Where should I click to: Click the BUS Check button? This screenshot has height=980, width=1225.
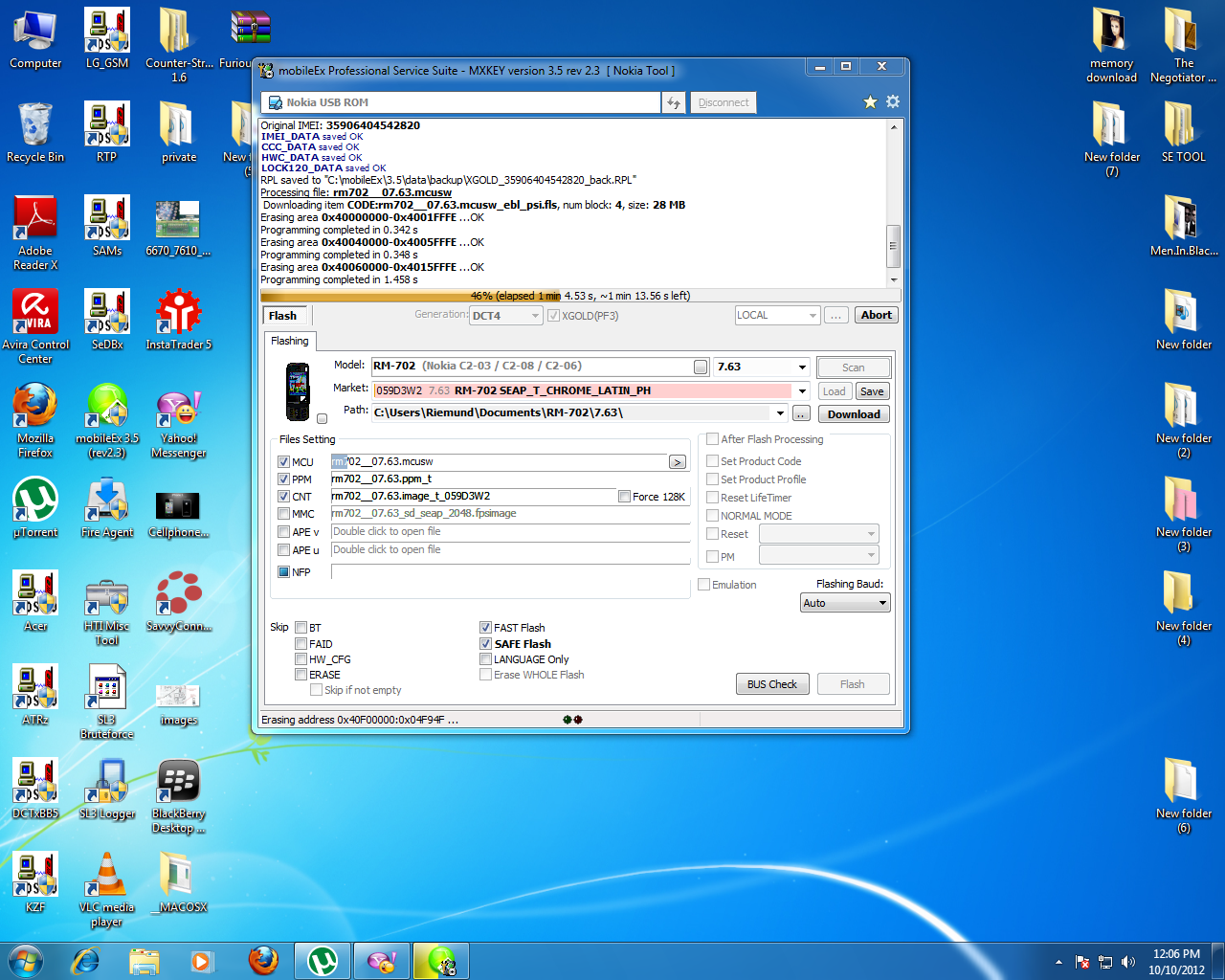point(772,684)
